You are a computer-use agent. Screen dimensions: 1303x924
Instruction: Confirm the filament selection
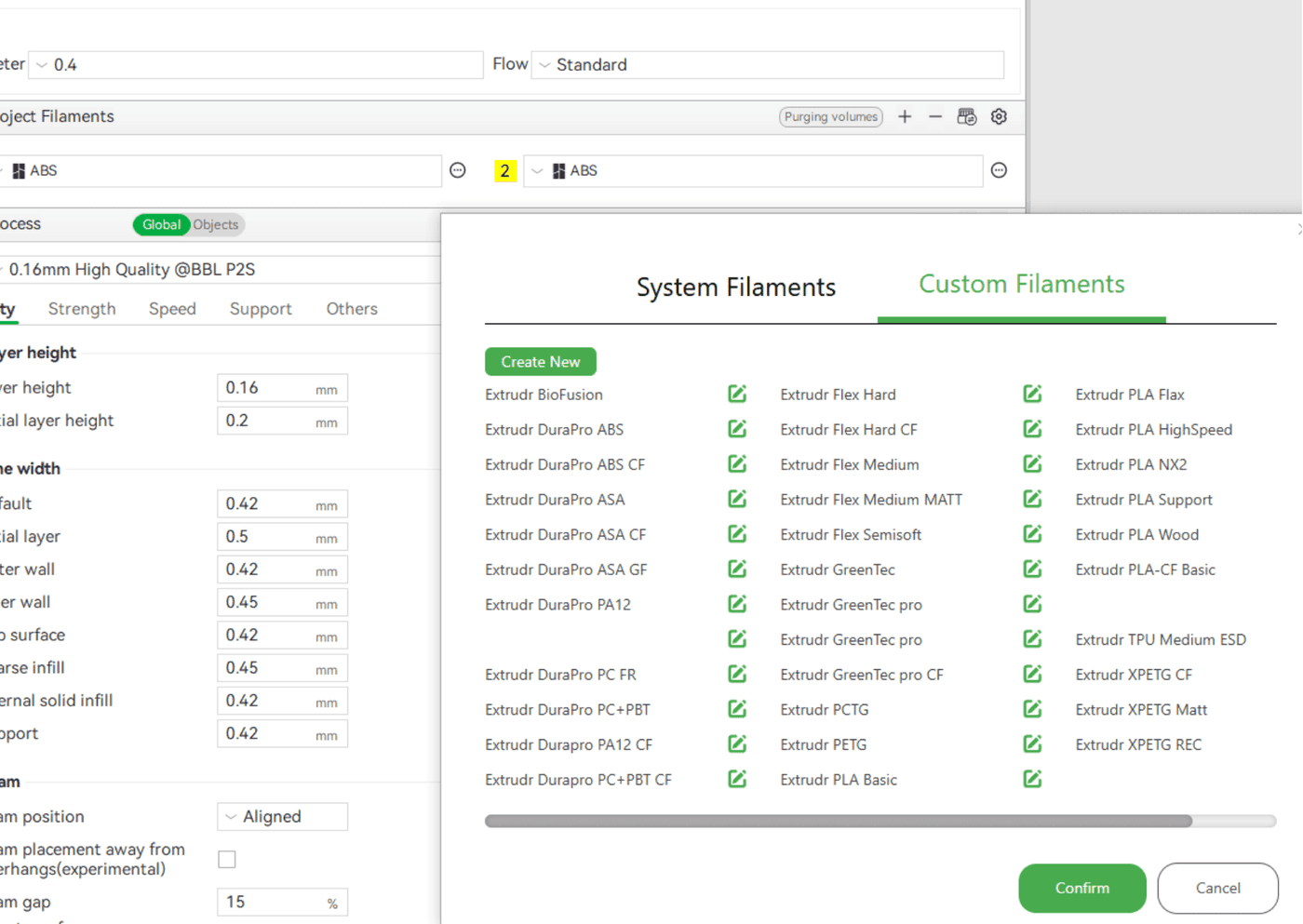pos(1082,888)
